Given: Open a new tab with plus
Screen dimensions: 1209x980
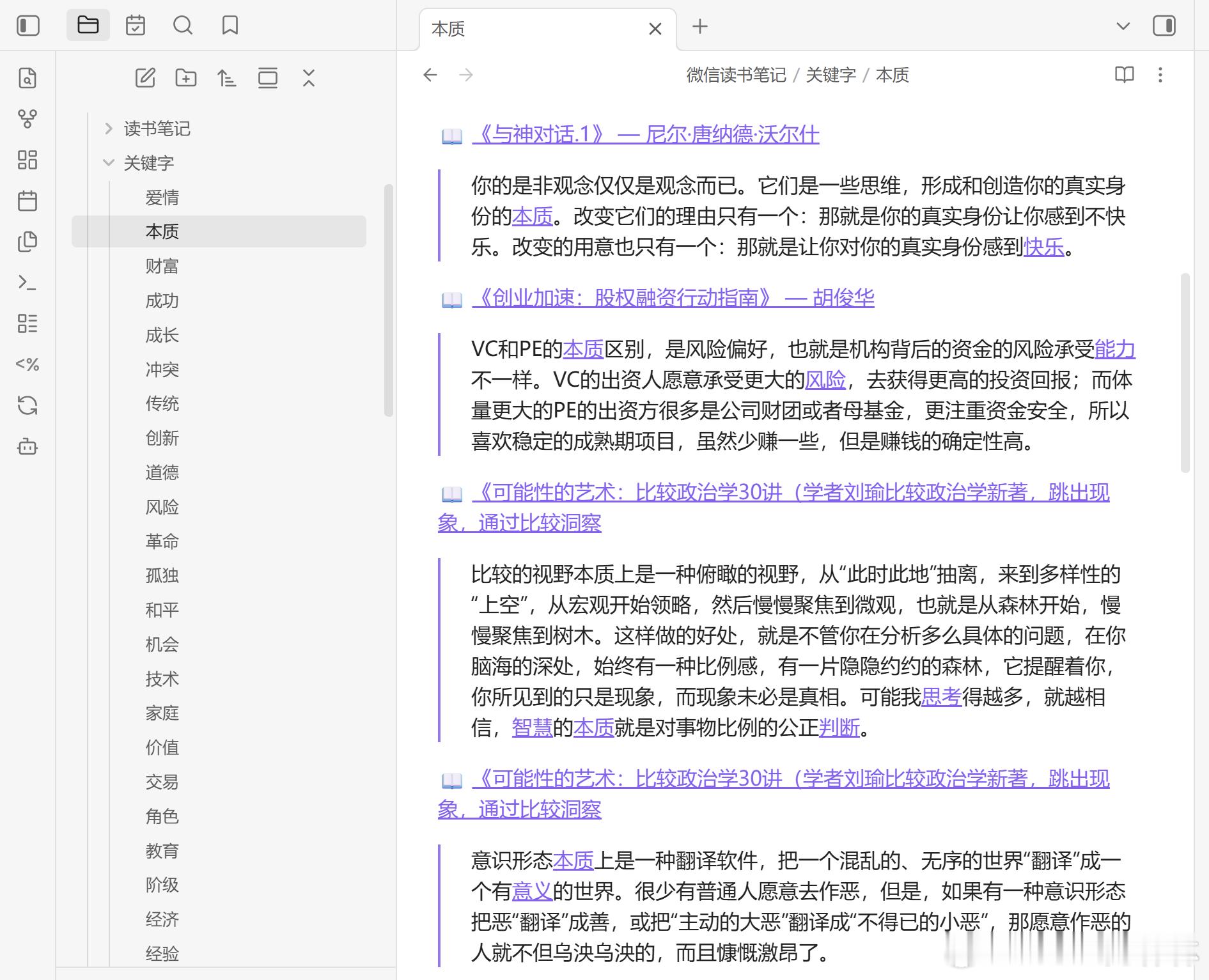Looking at the screenshot, I should [x=700, y=26].
